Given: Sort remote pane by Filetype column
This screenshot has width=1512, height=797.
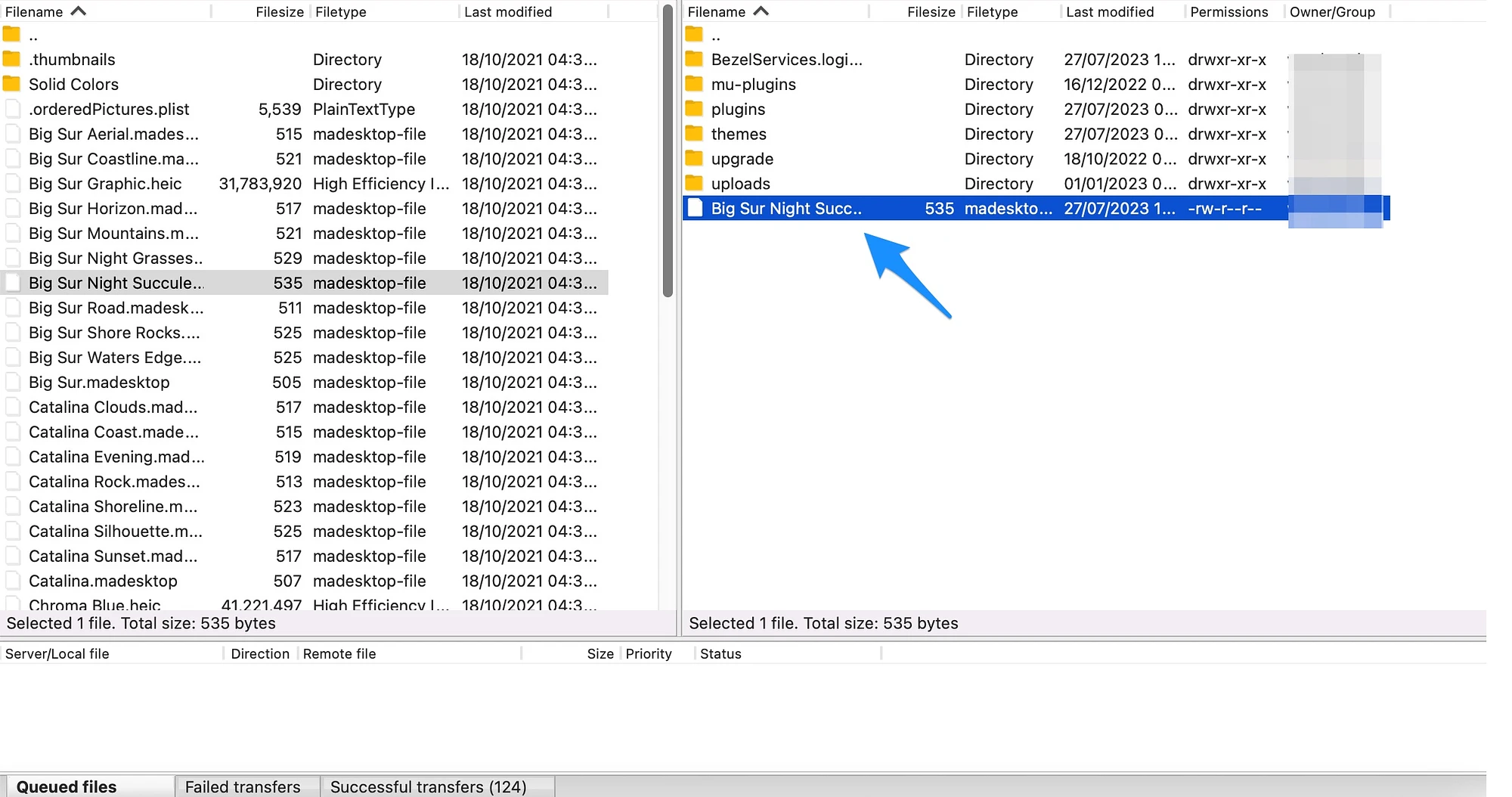Looking at the screenshot, I should (x=1012, y=11).
